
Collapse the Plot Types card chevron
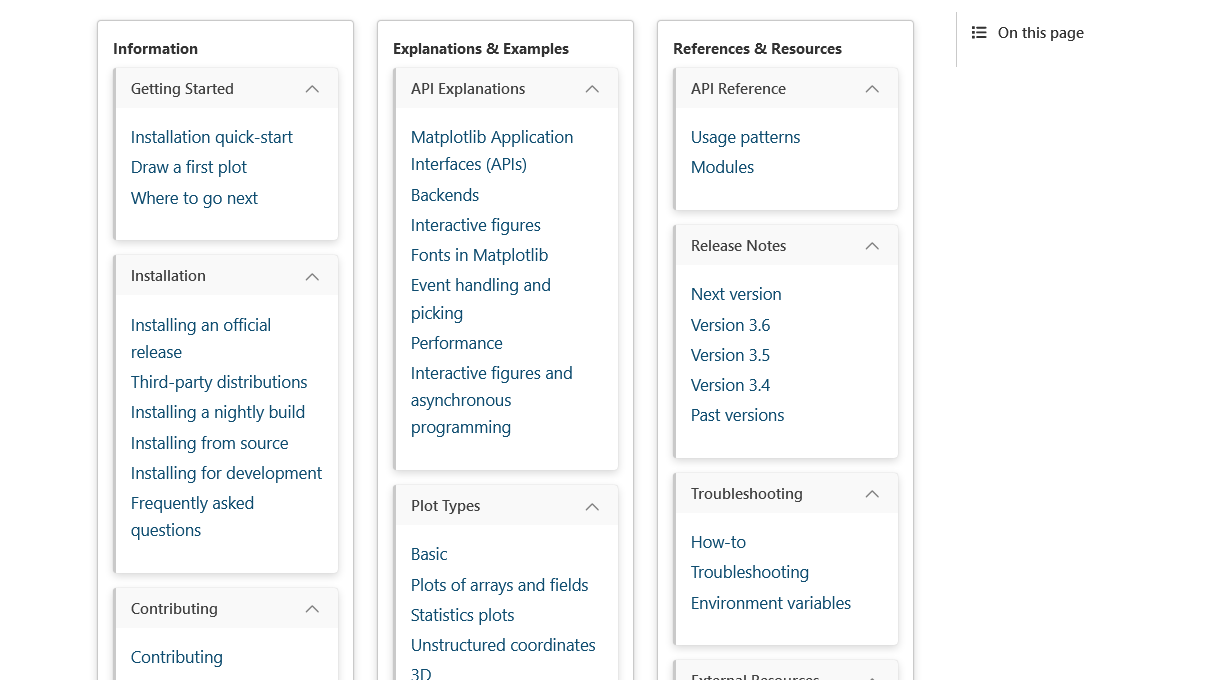click(592, 506)
